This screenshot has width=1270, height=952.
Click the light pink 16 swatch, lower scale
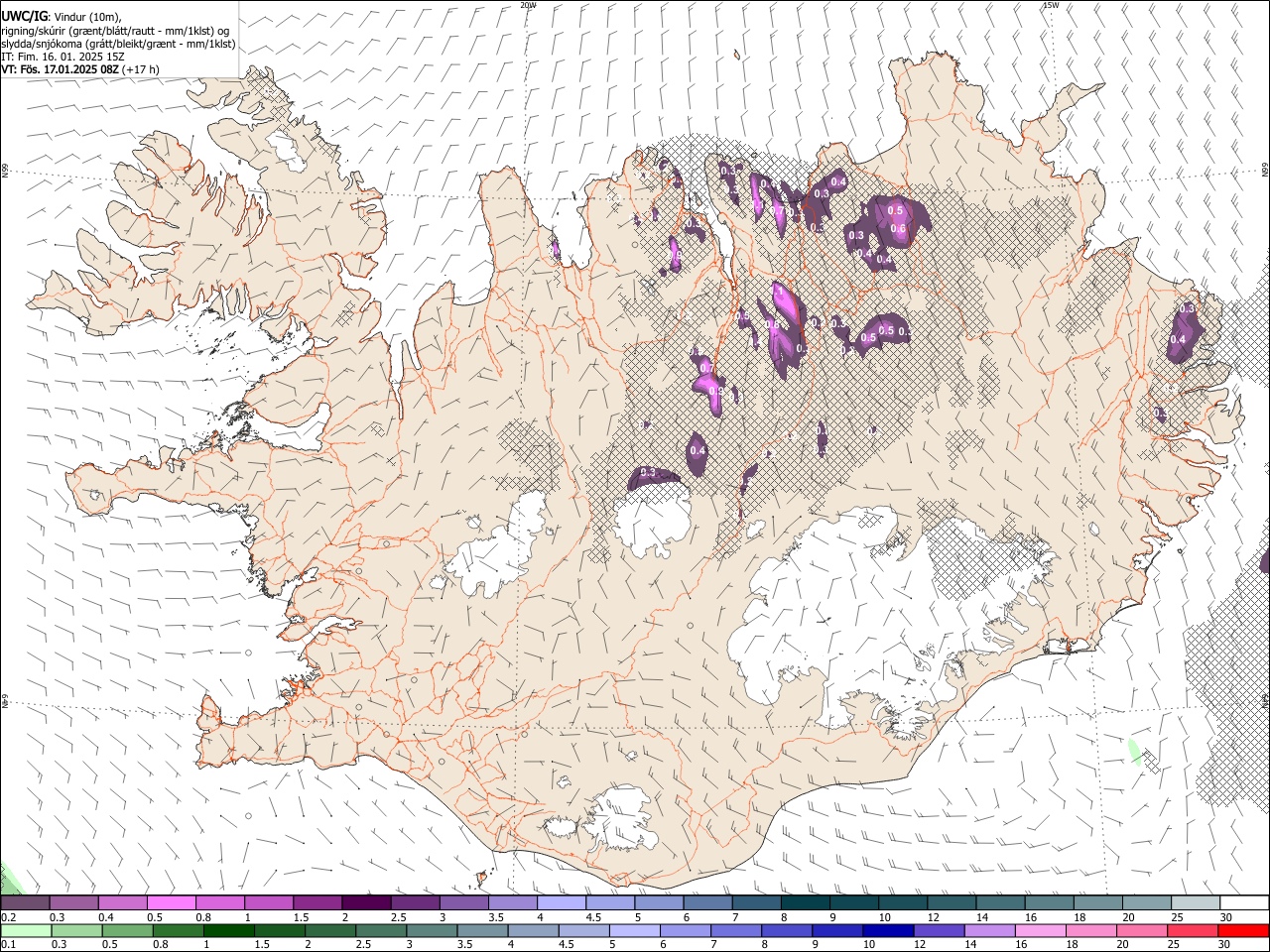point(1041,930)
